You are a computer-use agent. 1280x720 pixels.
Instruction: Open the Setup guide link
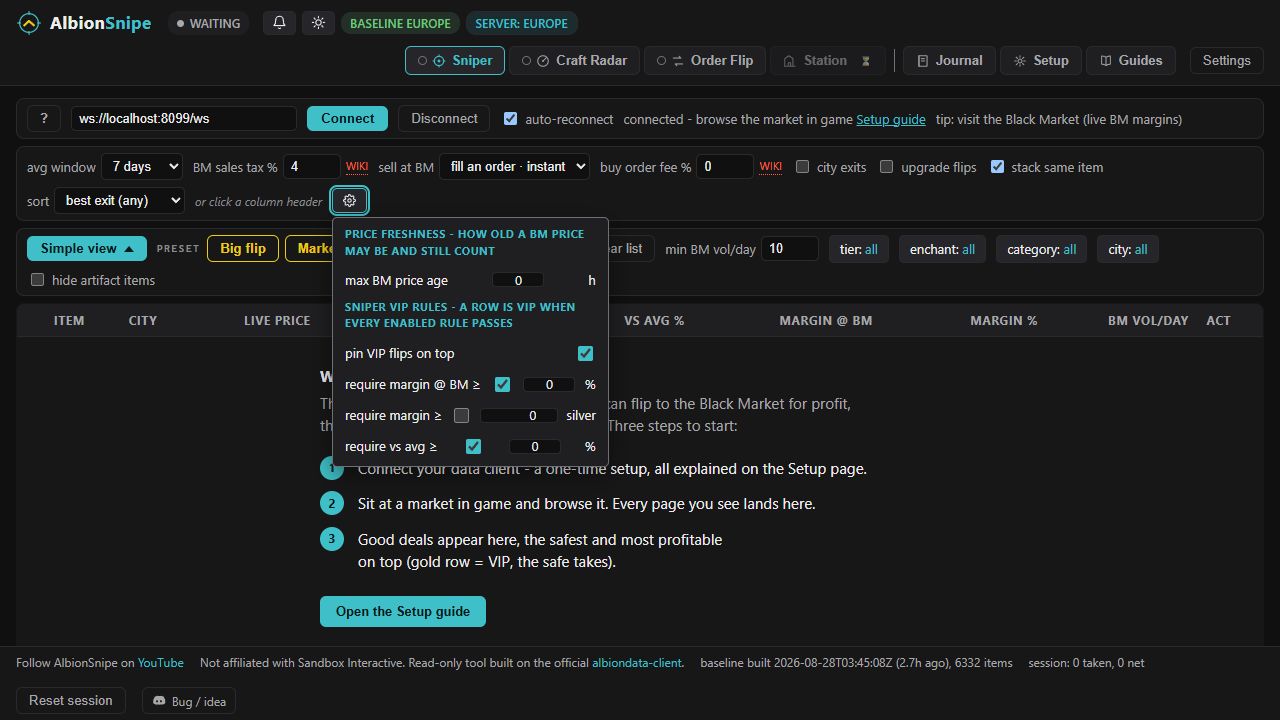coord(891,119)
